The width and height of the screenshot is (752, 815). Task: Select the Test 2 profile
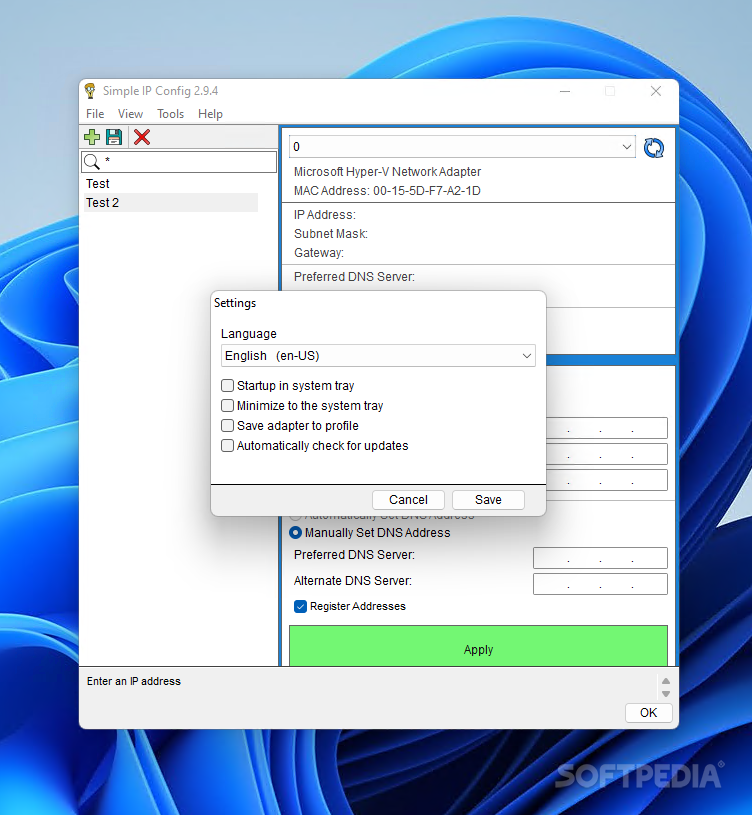coord(171,203)
